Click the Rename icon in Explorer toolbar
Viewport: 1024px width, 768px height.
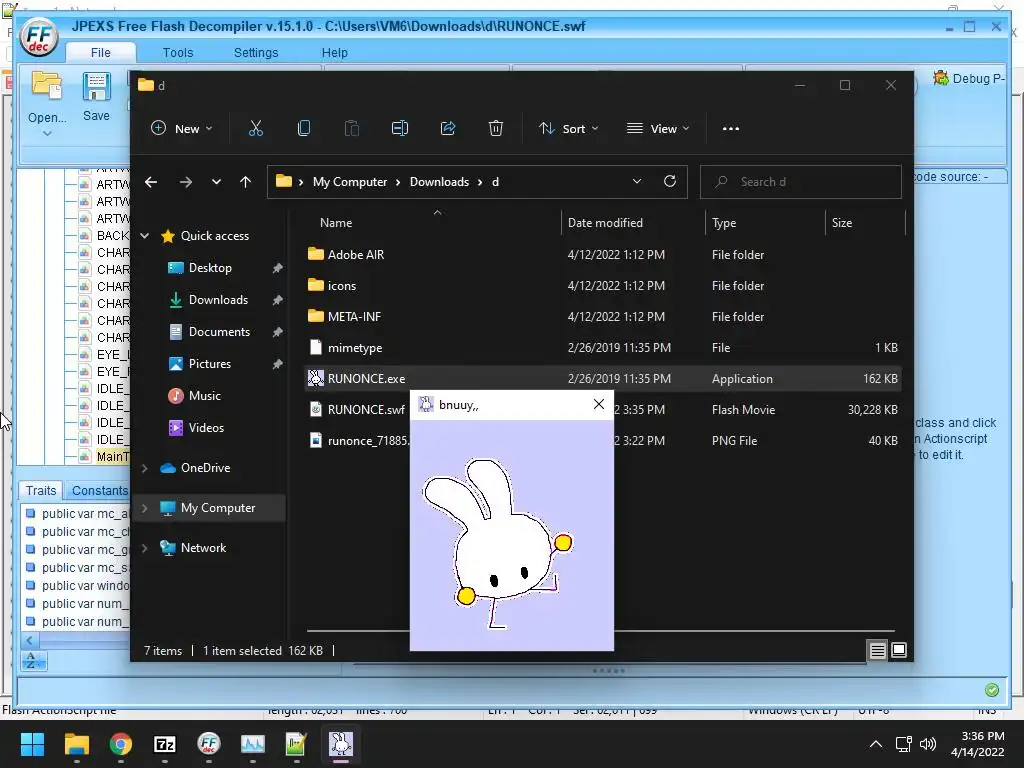tap(400, 129)
